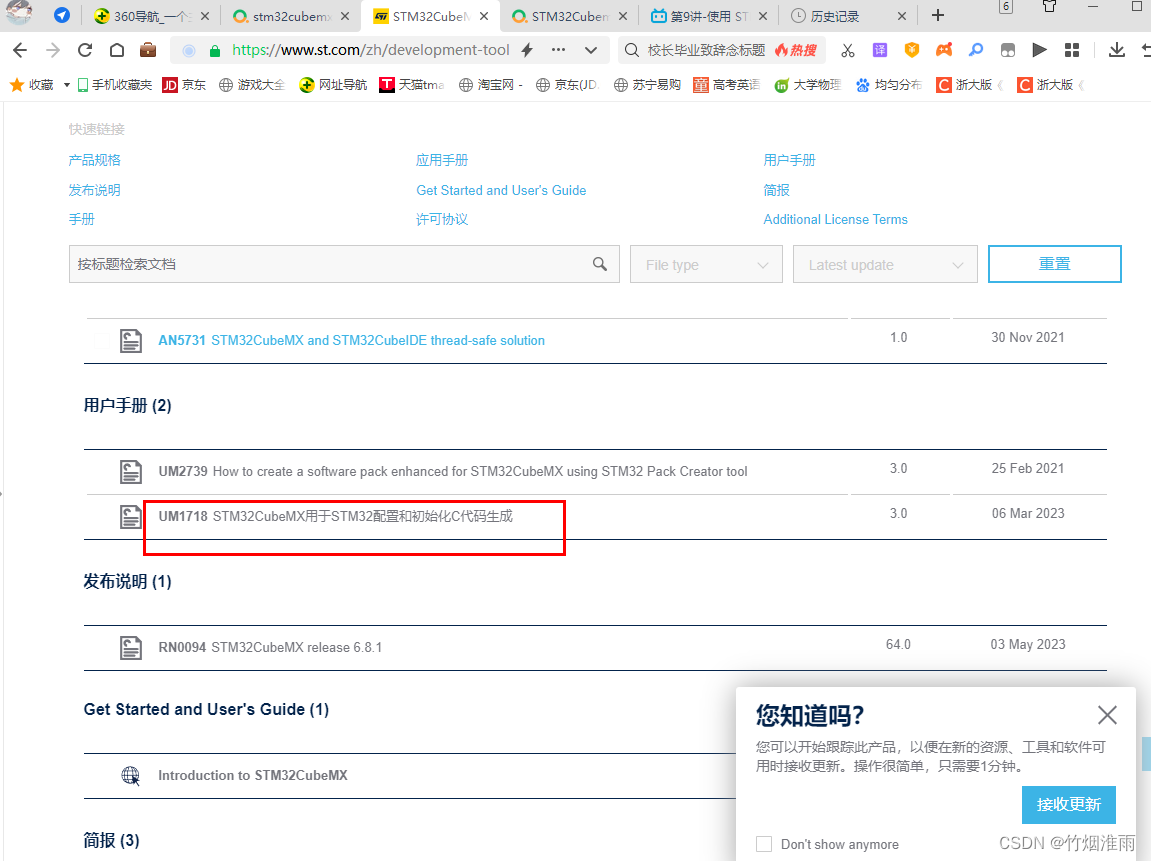Viewport: 1151px width, 861px height.
Task: Click the briefcase icon beside the home button
Action: (148, 50)
